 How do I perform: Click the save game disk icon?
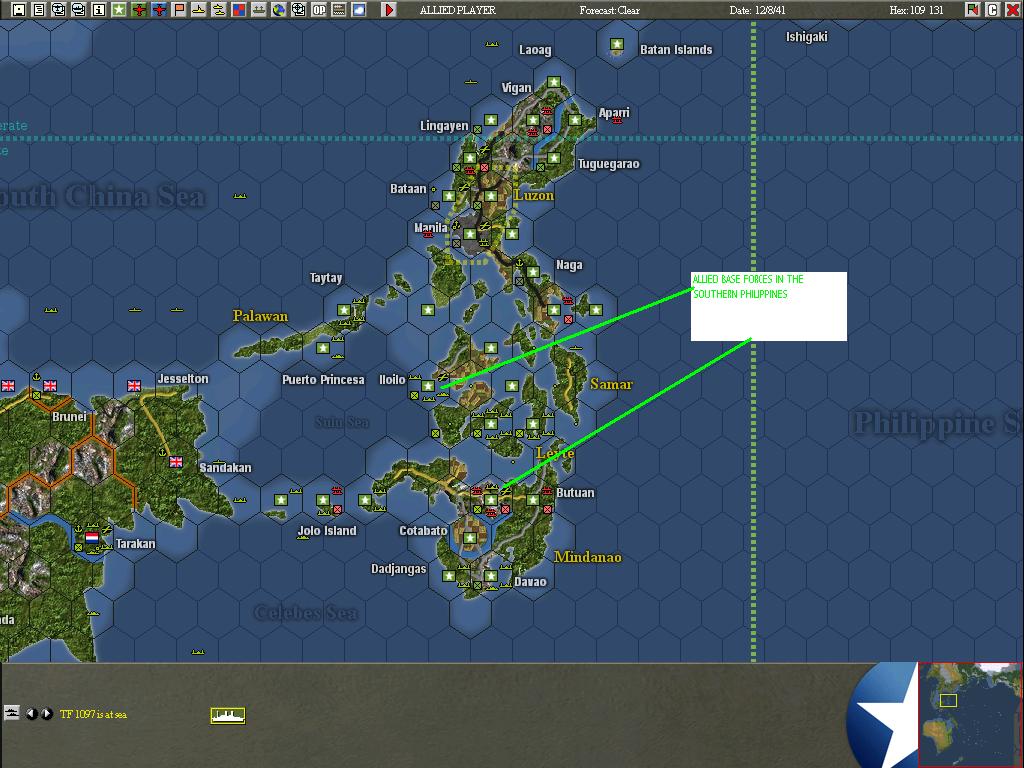pos(19,10)
